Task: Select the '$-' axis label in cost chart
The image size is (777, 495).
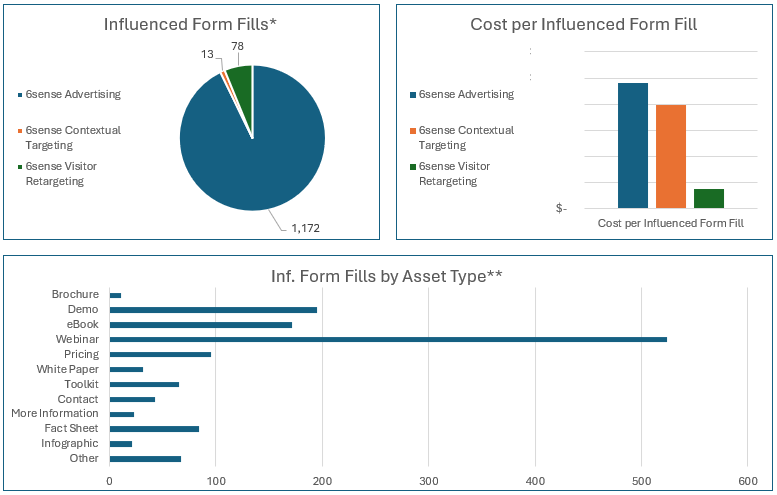Action: (561, 208)
